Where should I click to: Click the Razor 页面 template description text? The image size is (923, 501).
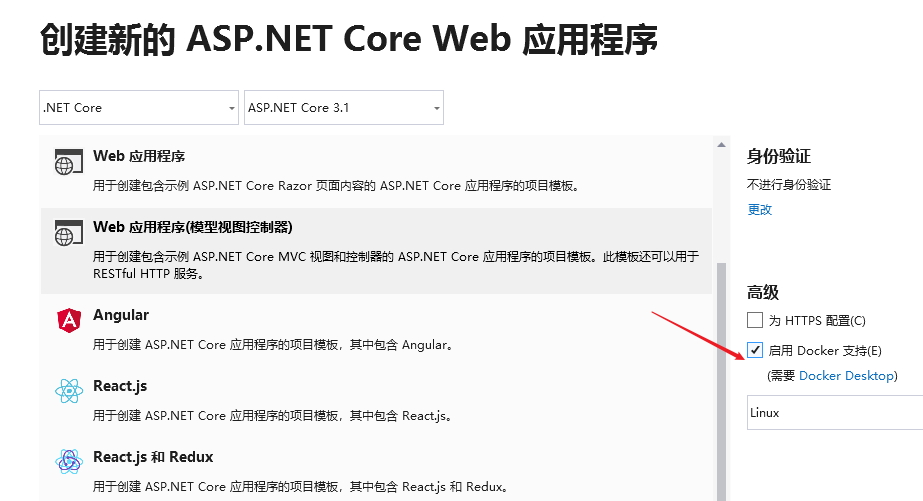coord(338,186)
